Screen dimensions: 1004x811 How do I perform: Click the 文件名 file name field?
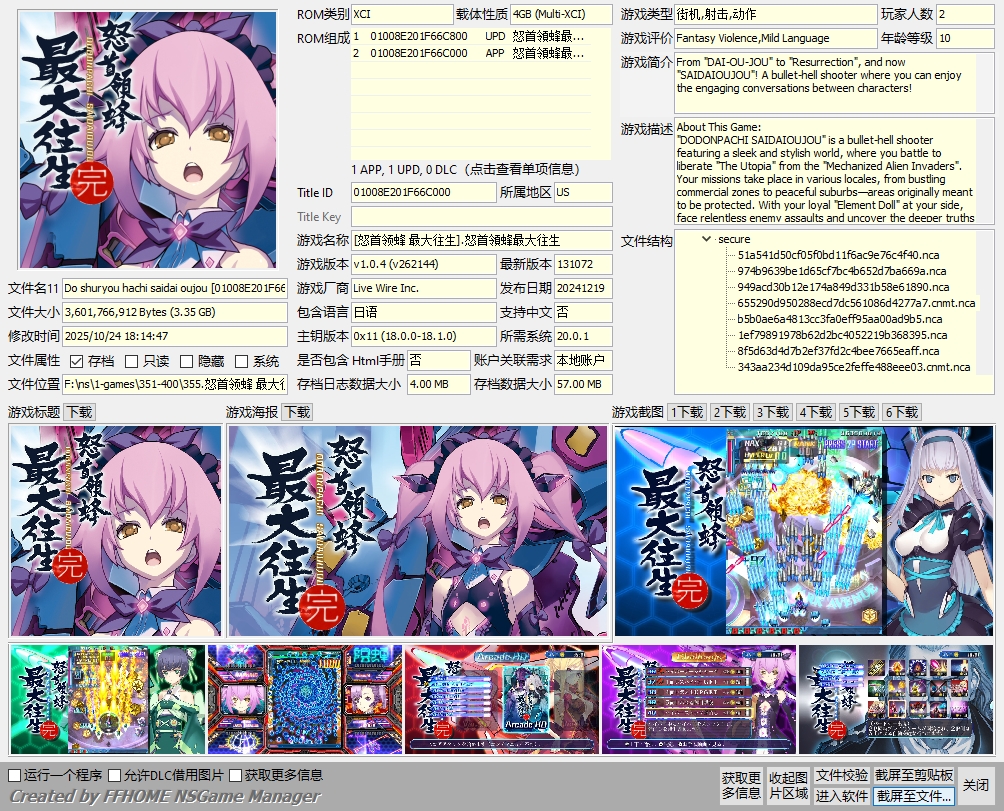[175, 288]
